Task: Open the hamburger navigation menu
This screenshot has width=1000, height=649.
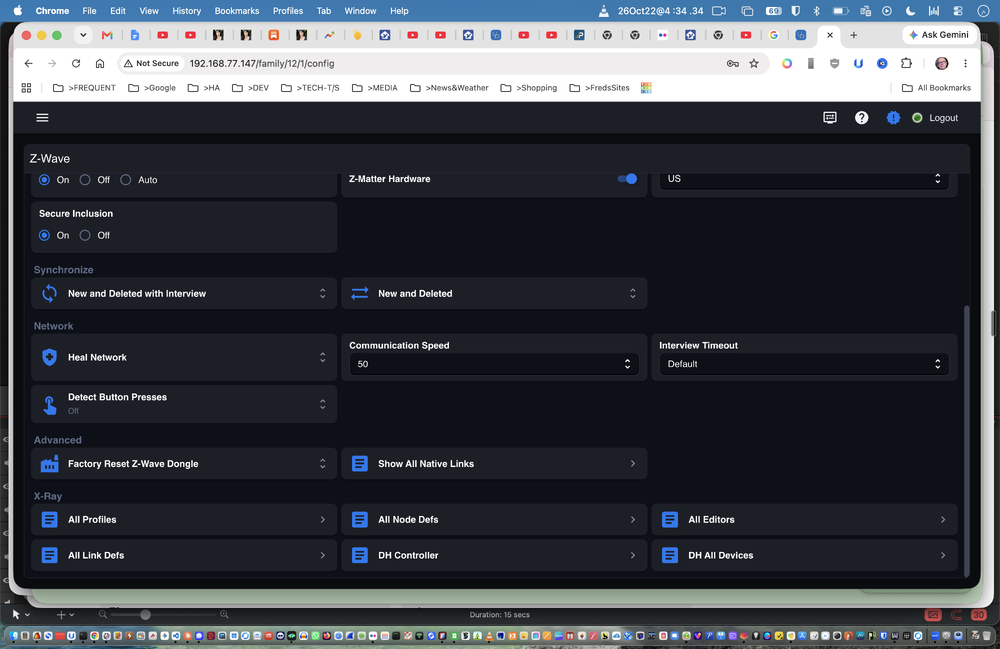Action: click(42, 117)
